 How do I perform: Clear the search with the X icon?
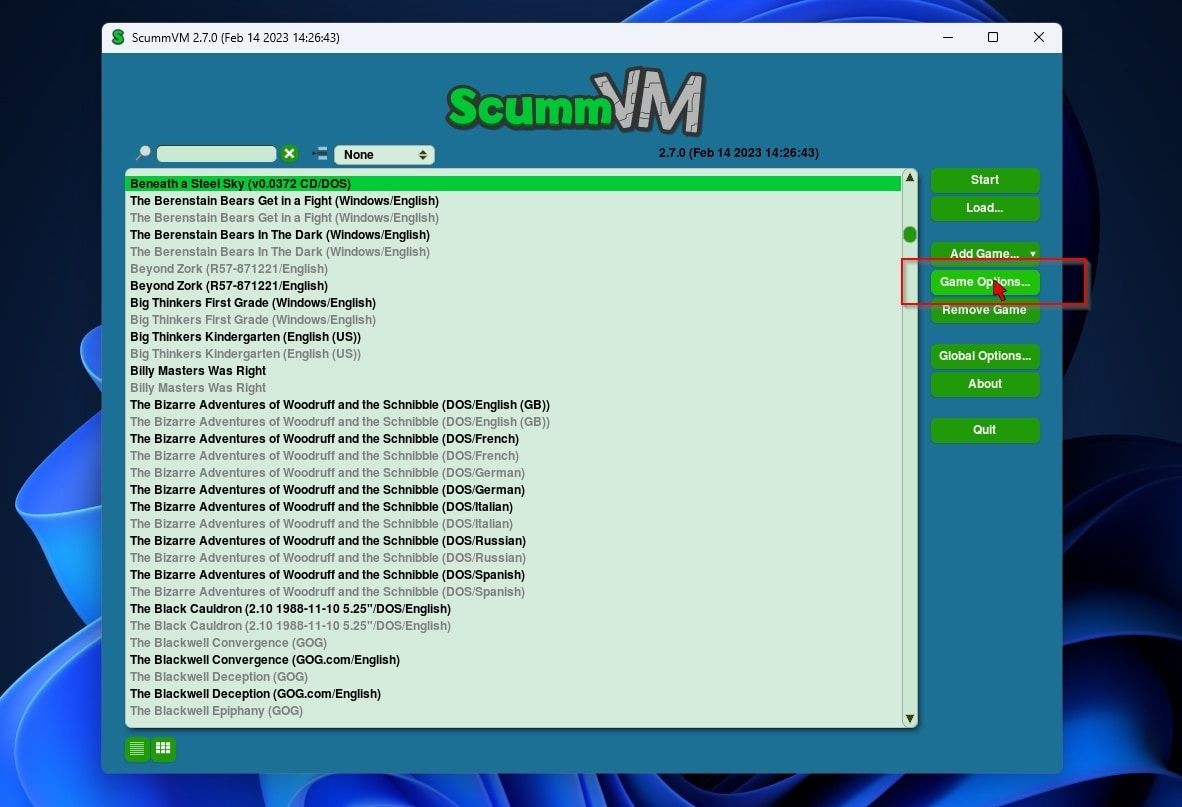click(289, 154)
